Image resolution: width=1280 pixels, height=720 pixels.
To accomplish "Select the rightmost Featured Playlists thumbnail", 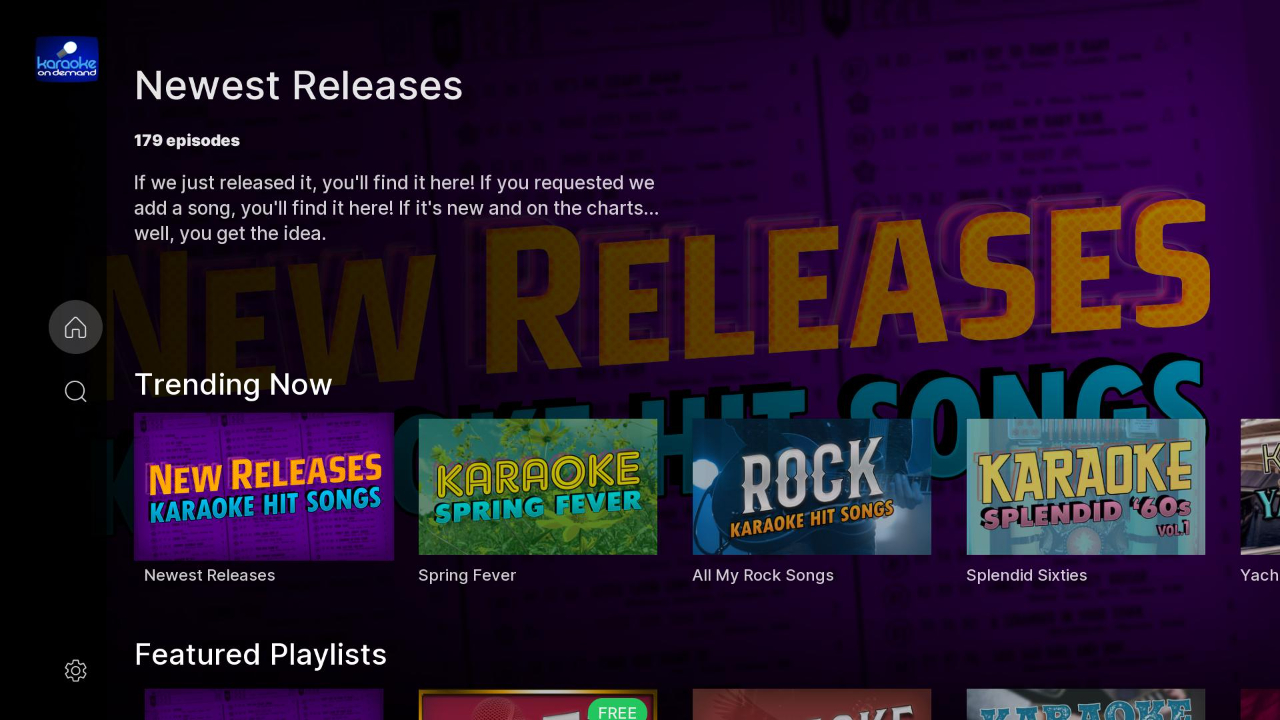I will tap(1085, 707).
